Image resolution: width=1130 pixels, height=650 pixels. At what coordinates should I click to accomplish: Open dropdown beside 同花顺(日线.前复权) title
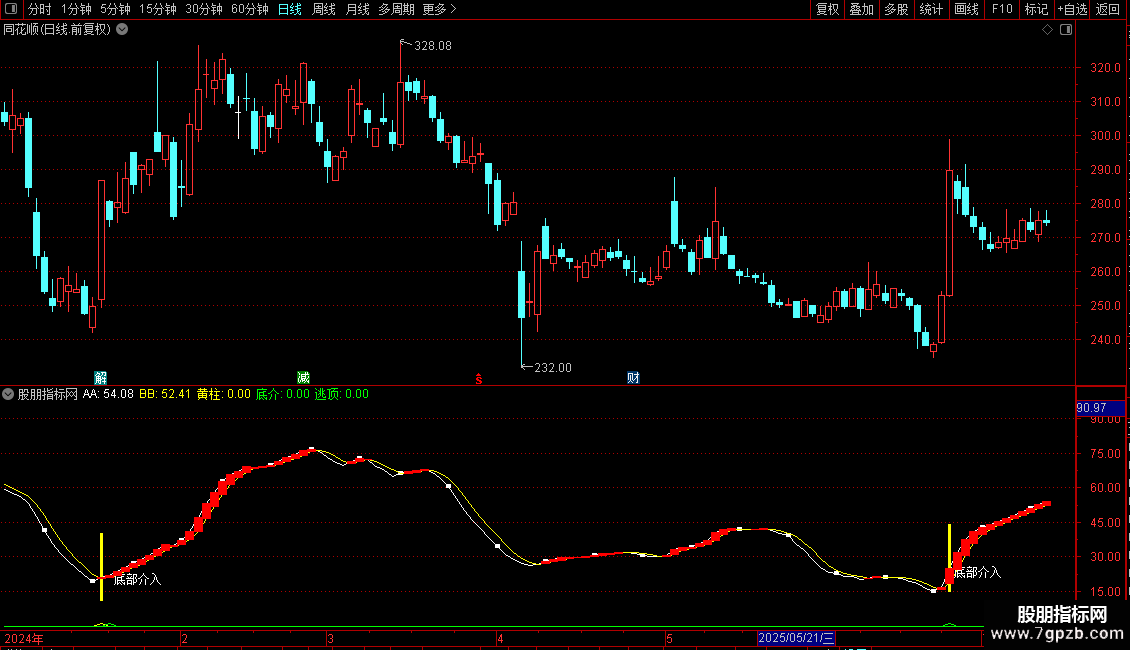pyautogui.click(x=123, y=30)
